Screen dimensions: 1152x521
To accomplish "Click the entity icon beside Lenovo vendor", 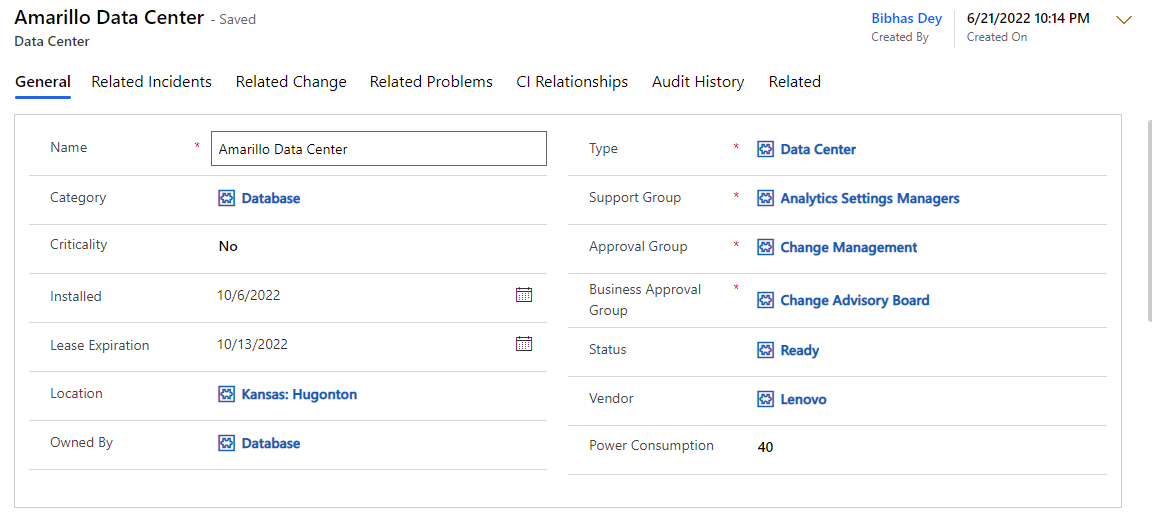I will (x=766, y=399).
